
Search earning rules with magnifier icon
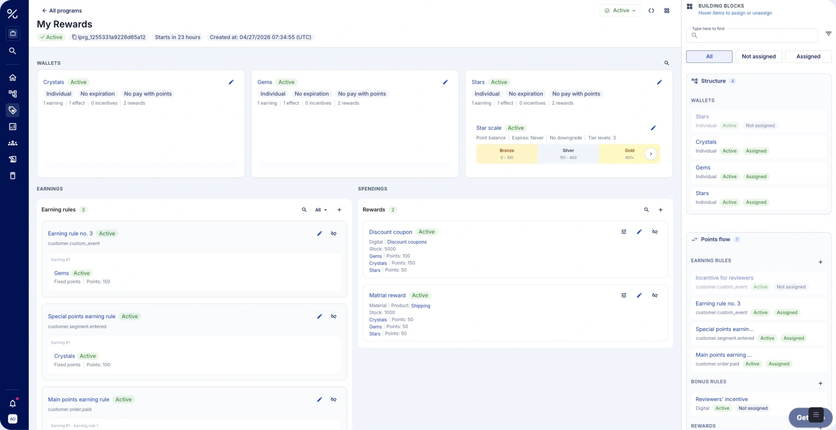coord(304,210)
